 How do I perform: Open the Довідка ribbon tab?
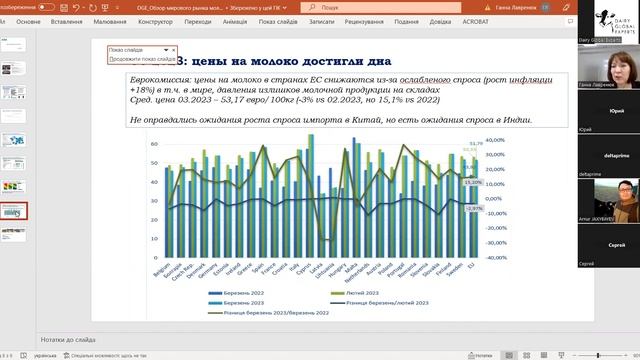coord(440,22)
